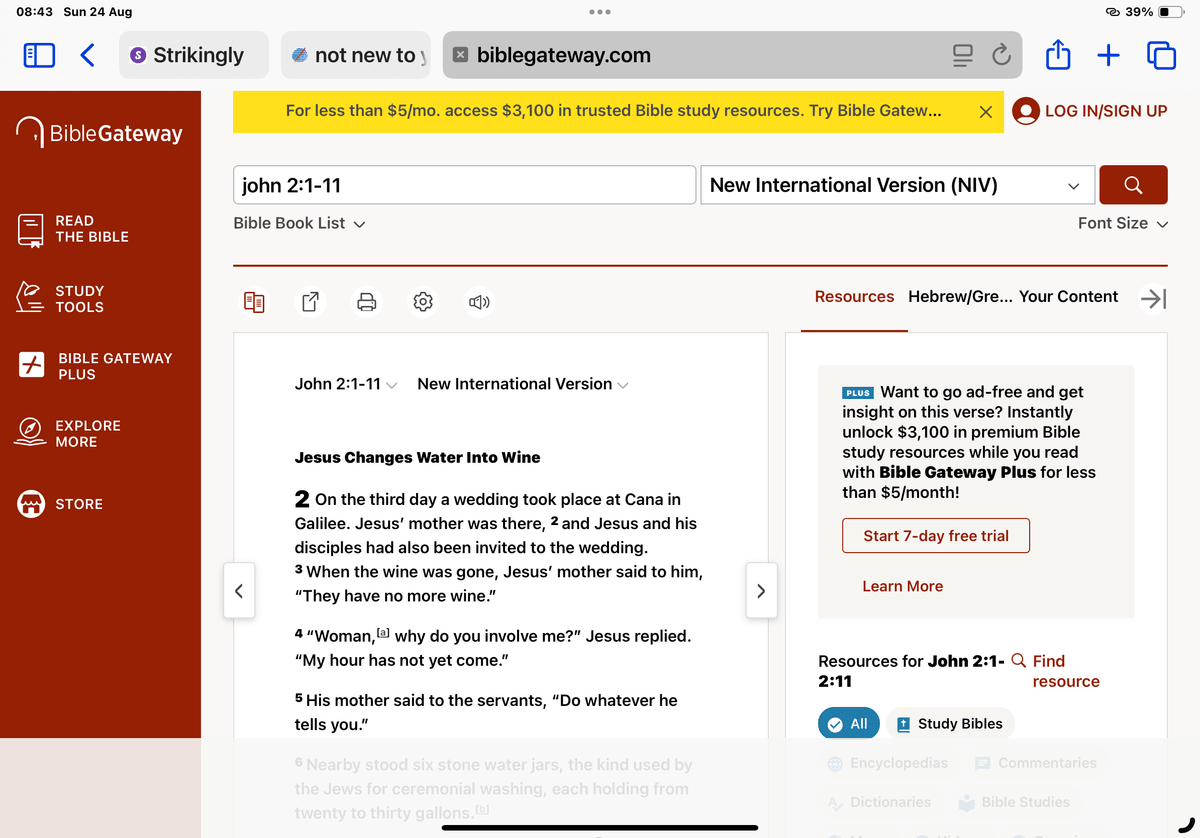
Task: Click the yellow Bible Gateway Plus promo text
Action: point(613,111)
